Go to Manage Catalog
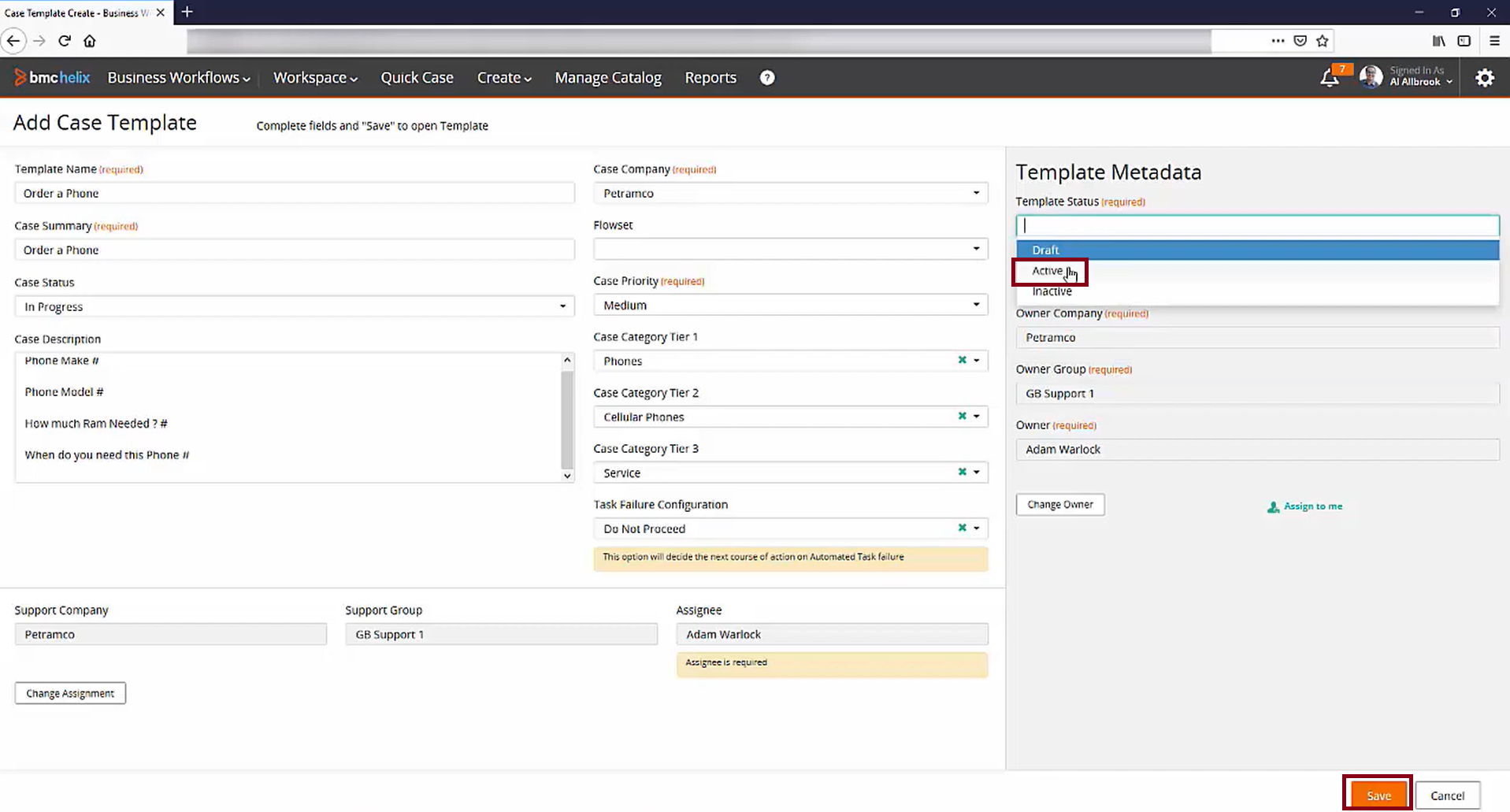This screenshot has width=1510, height=812. pos(608,77)
